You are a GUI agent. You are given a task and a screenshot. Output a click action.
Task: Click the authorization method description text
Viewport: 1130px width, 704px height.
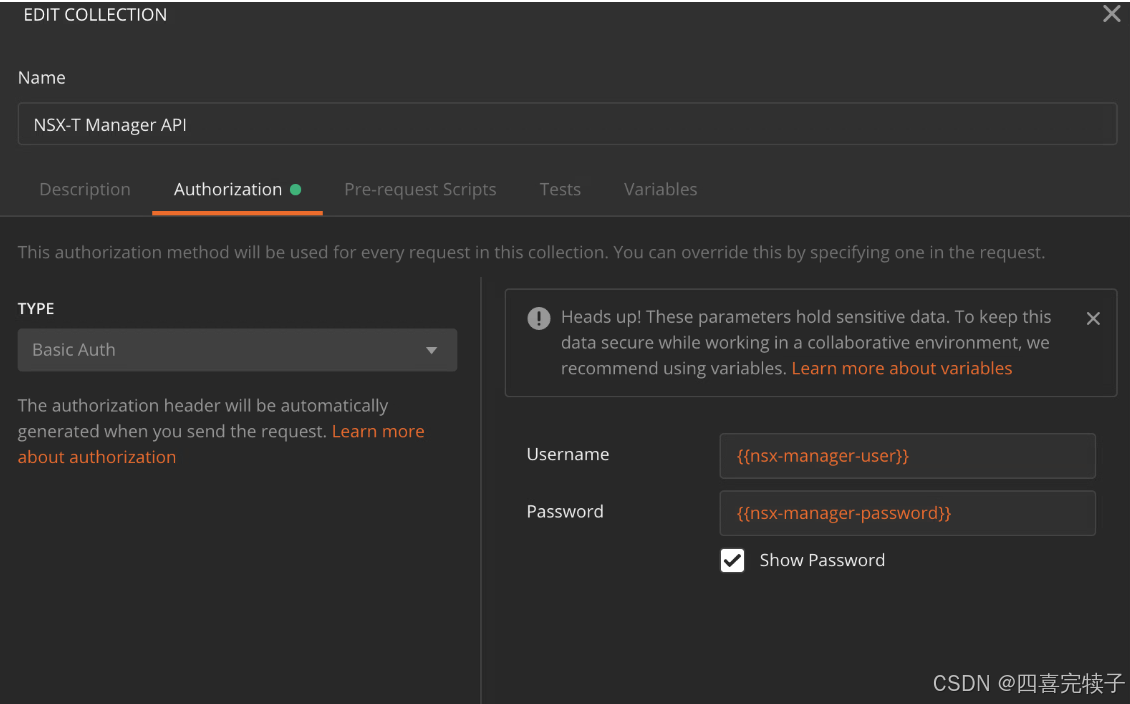531,252
